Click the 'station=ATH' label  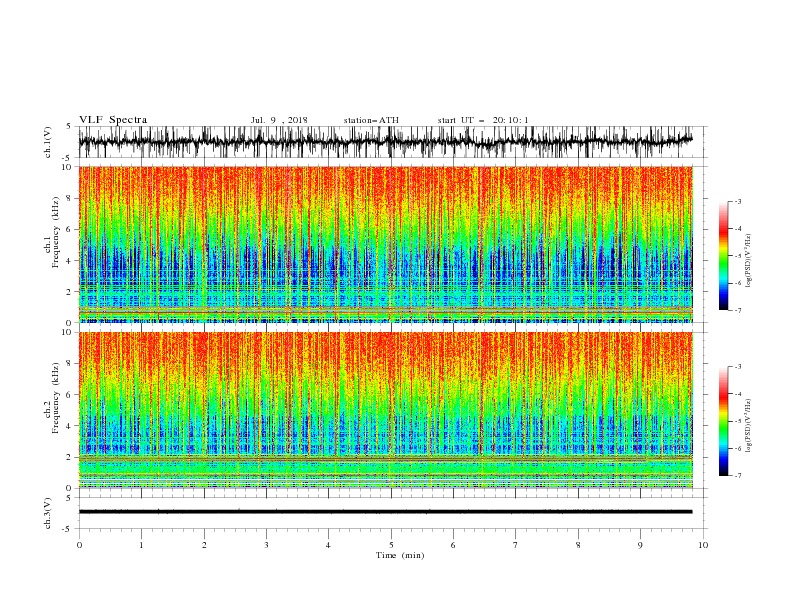click(371, 120)
